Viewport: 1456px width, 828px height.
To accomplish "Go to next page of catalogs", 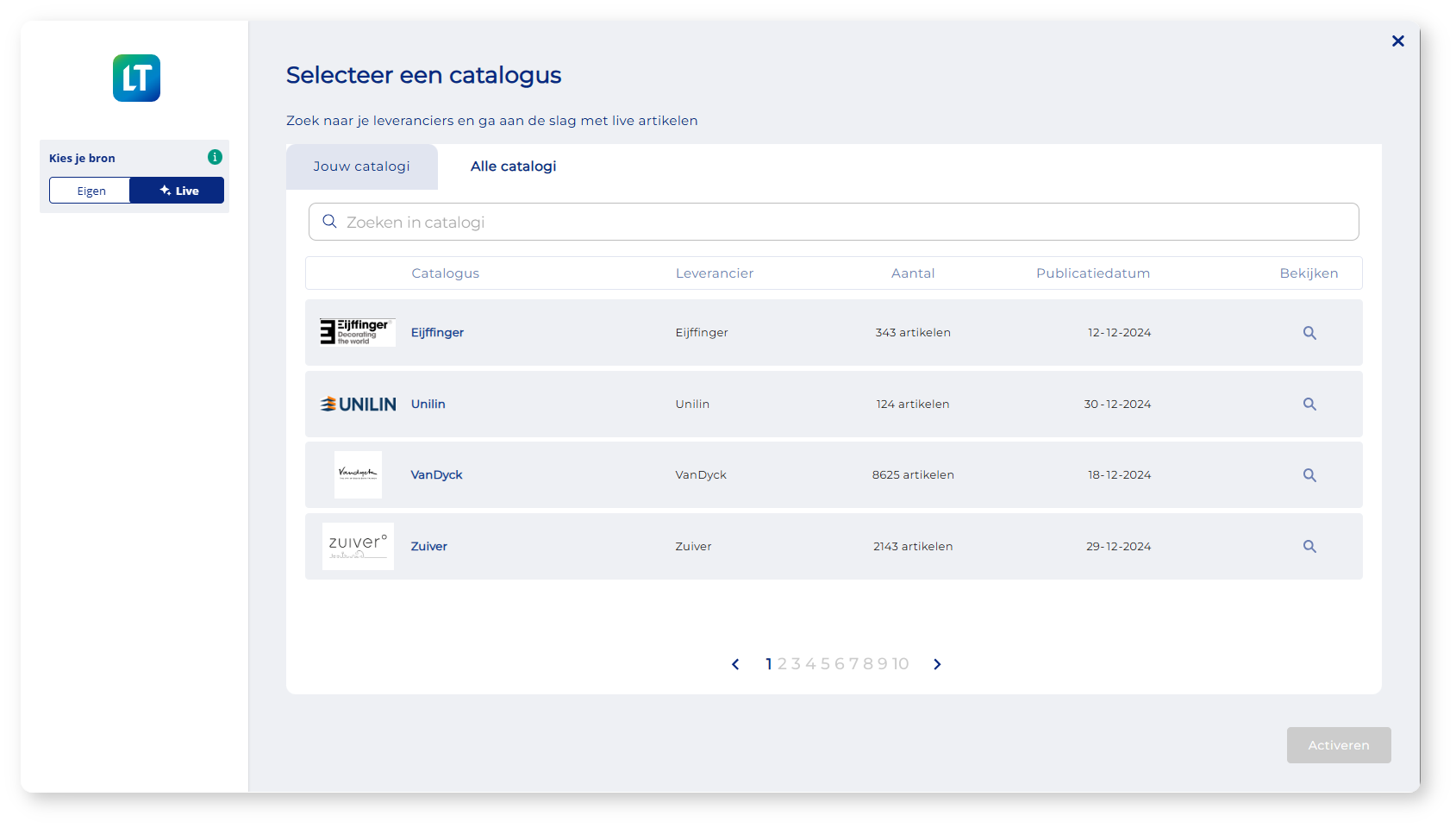I will pos(937,664).
